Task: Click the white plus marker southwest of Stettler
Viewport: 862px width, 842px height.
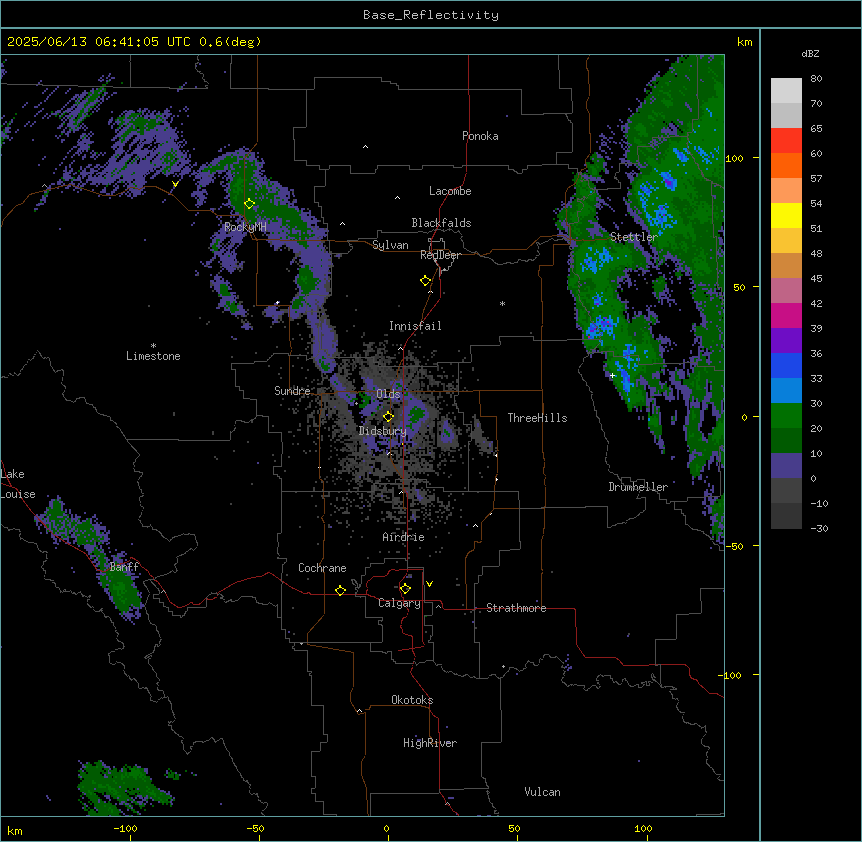Action: point(612,375)
